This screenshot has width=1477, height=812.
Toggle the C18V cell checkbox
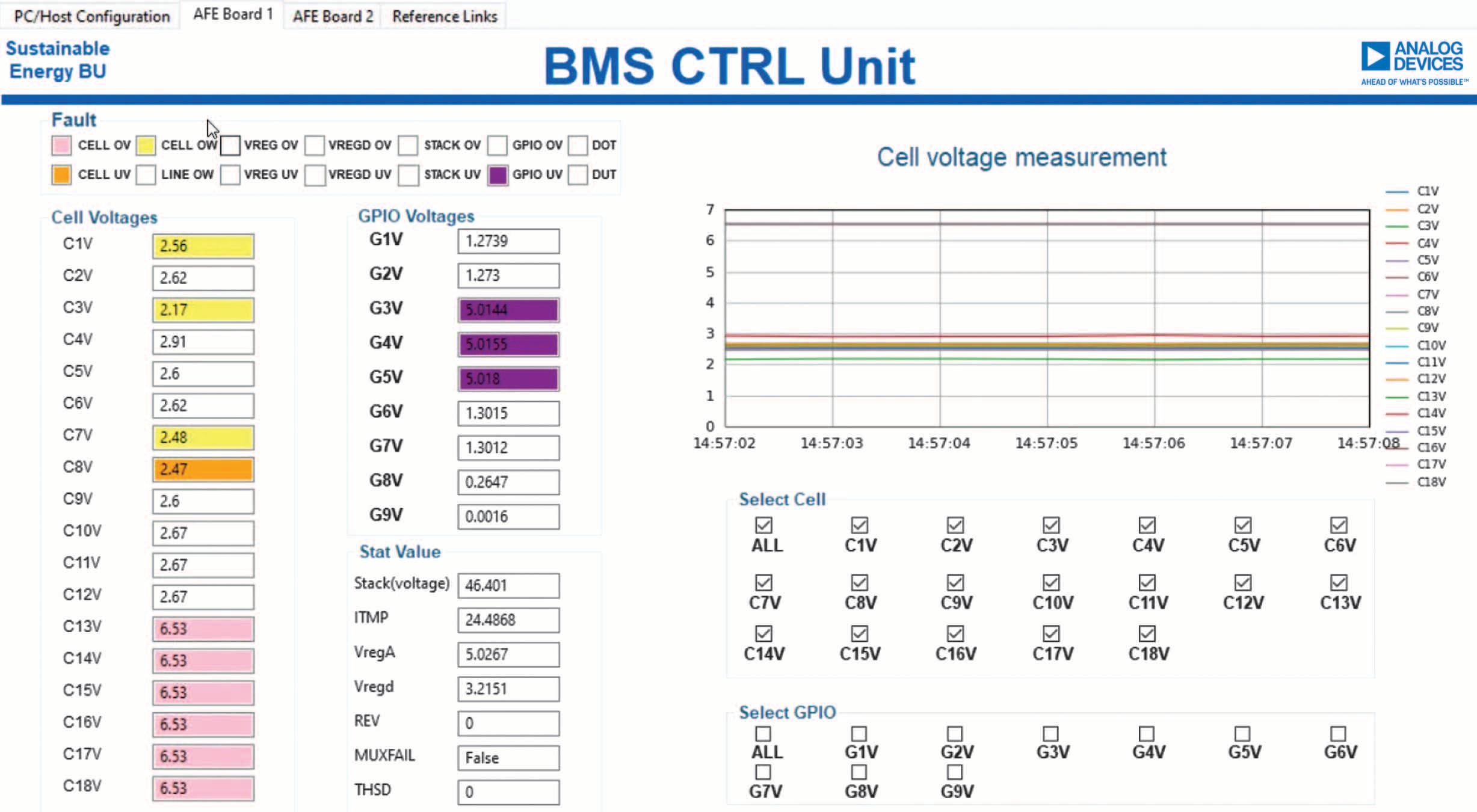coord(1147,633)
